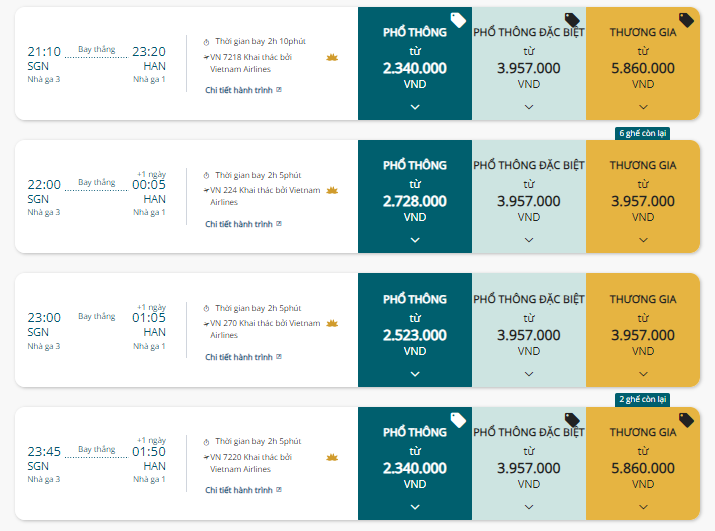Click the tag icon on 23:45 Thương Gia fare
This screenshot has width=715, height=531.
click(x=686, y=420)
